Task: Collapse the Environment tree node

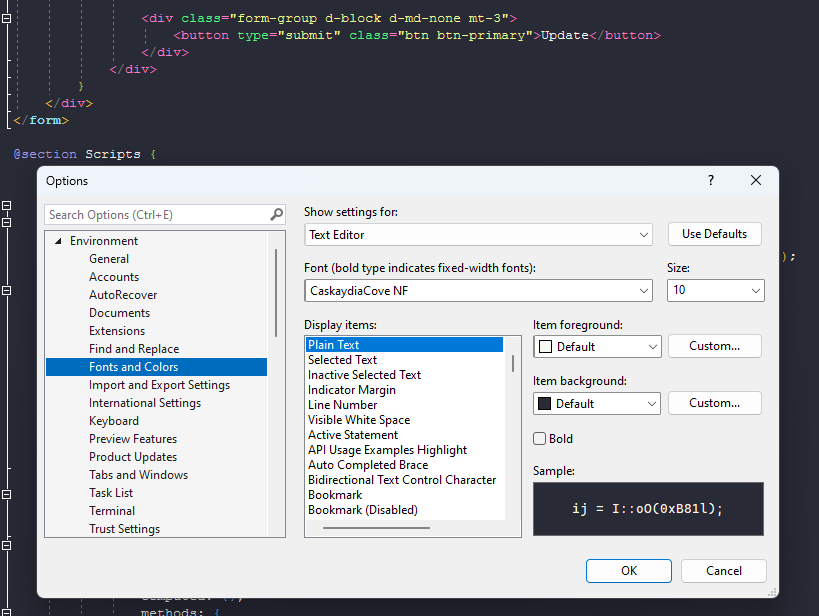Action: pyautogui.click(x=58, y=240)
